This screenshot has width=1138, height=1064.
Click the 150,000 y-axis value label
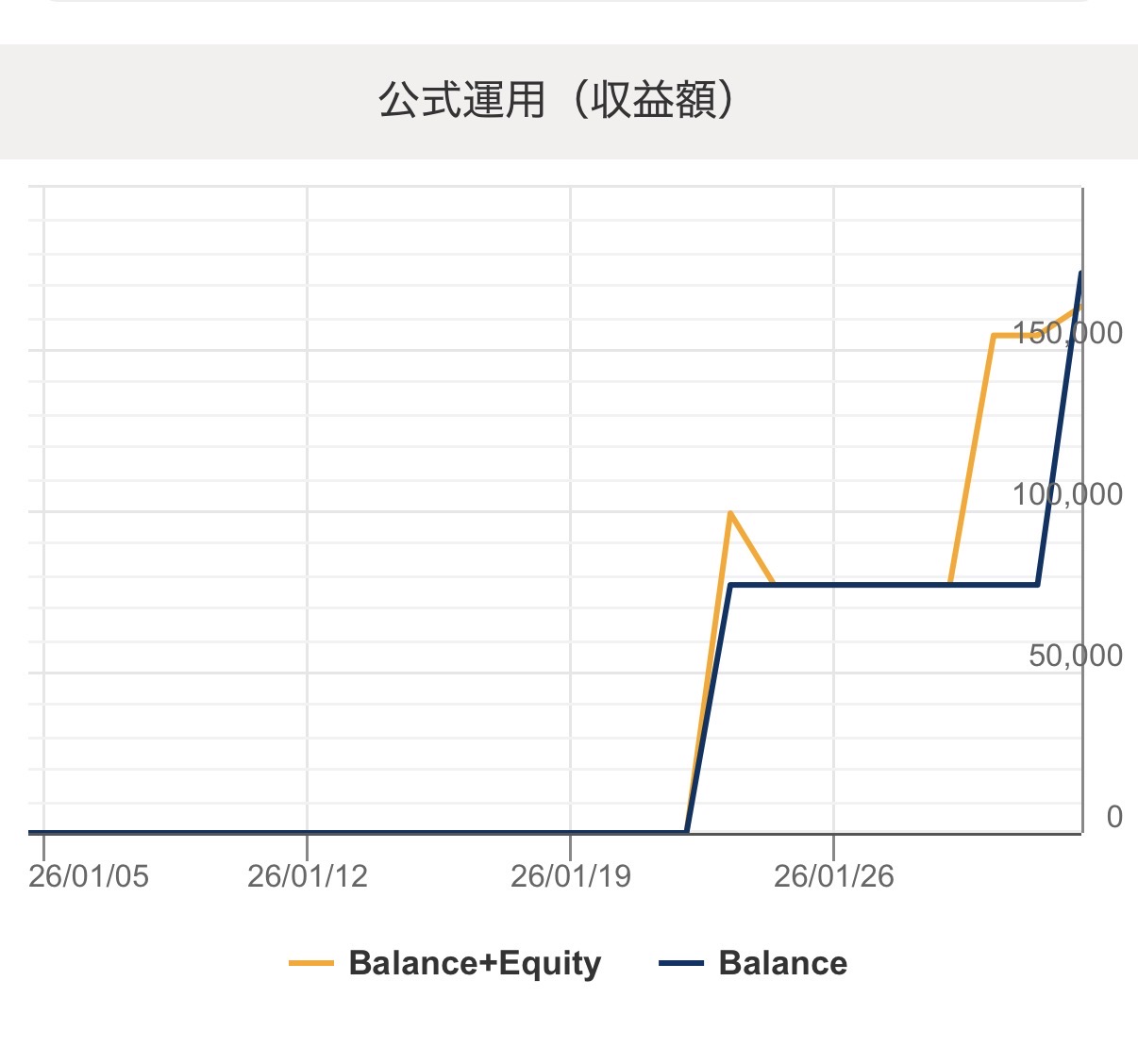click(x=1067, y=333)
